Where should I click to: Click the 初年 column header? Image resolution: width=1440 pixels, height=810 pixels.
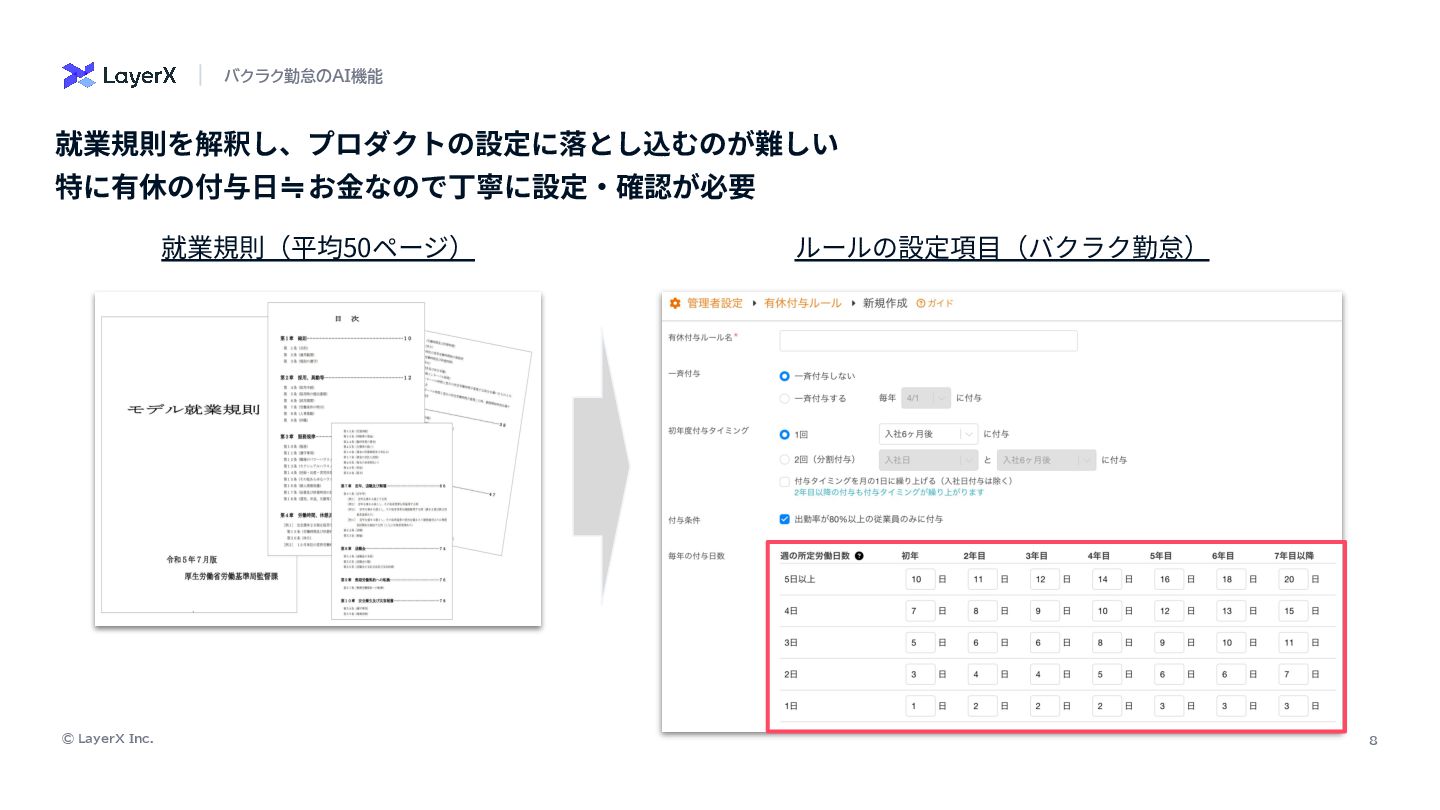click(910, 556)
